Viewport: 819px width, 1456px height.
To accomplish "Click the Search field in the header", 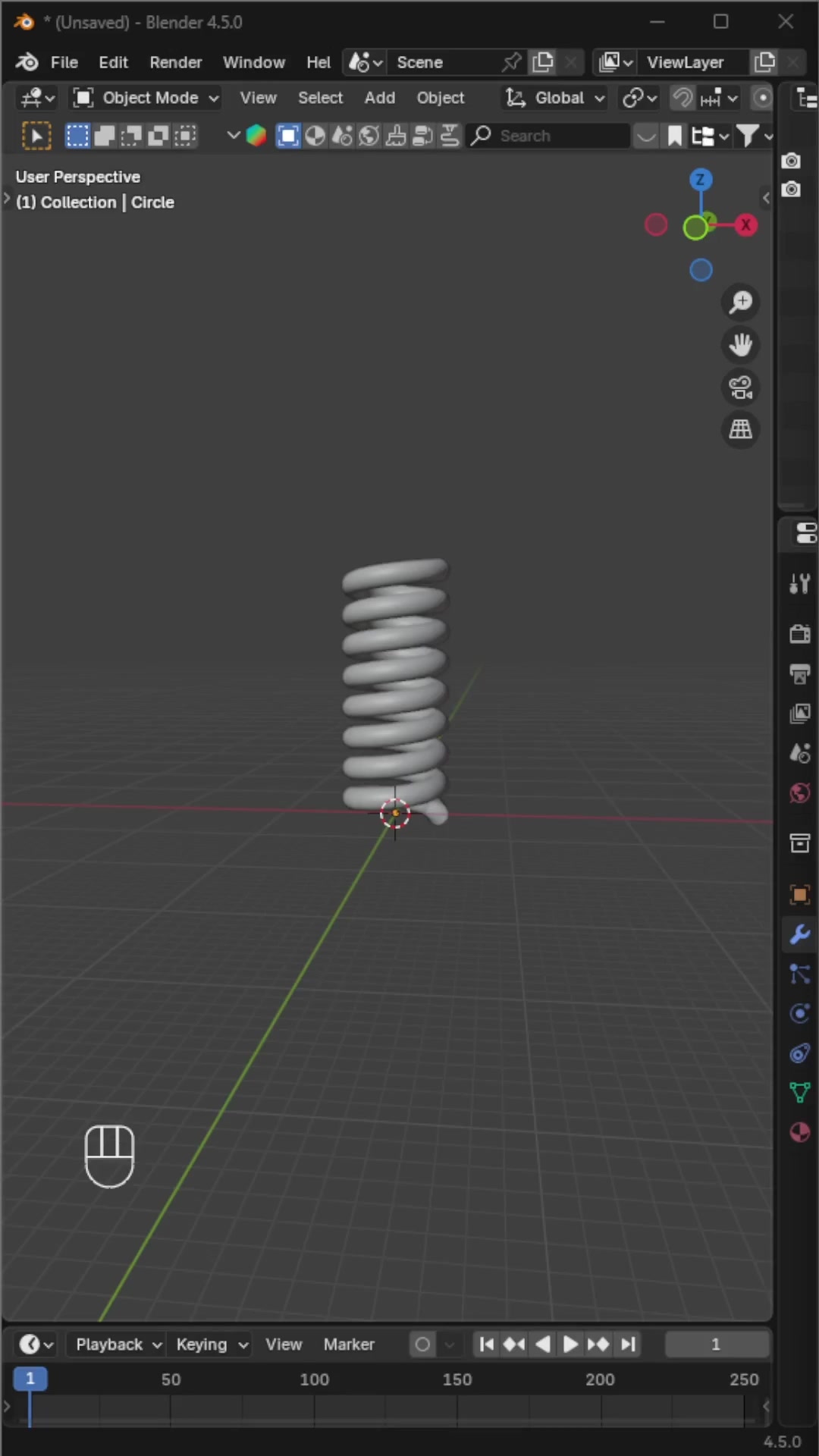I will coord(548,136).
